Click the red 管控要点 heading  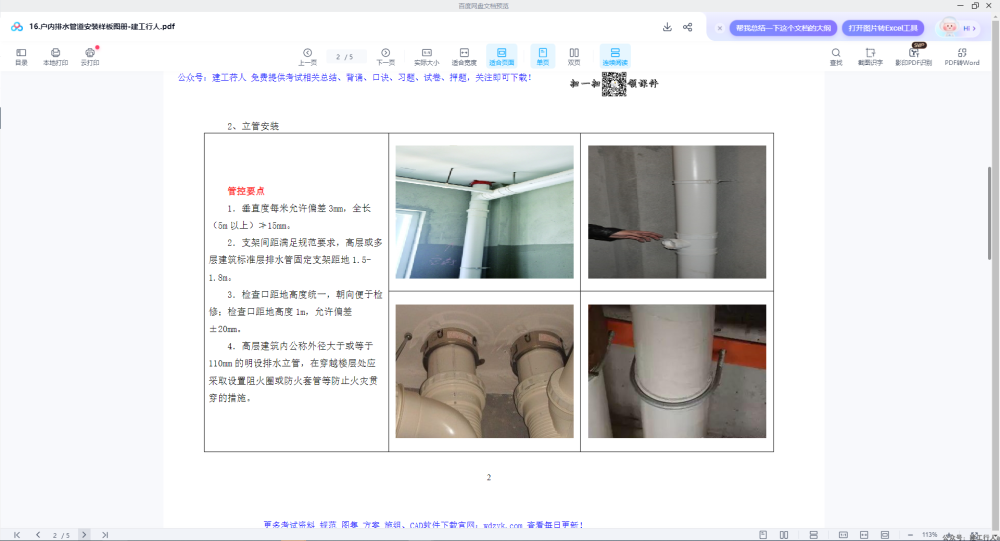[x=246, y=191]
